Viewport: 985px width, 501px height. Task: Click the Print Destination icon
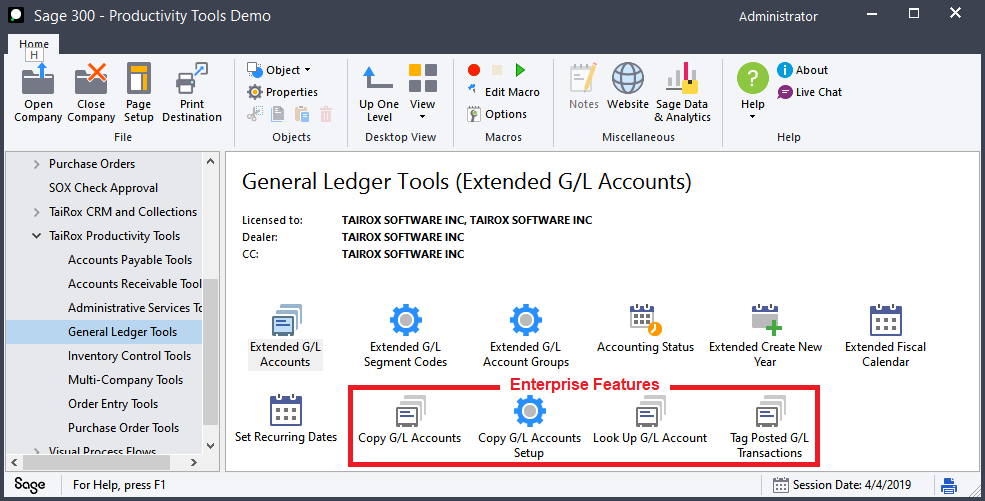coord(192,79)
